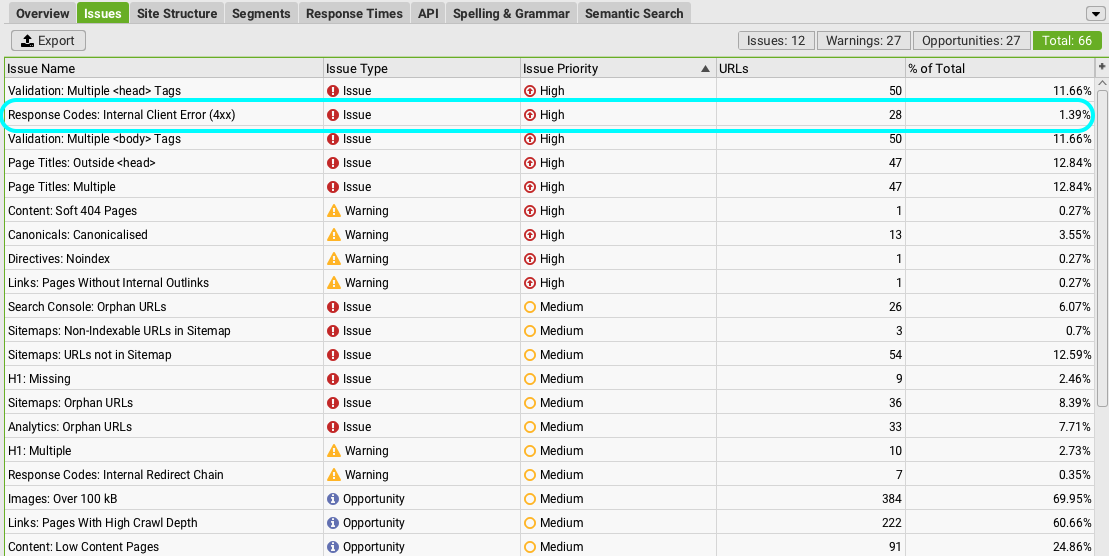The image size is (1109, 556).
Task: Select 'Page Titles: Multiple' issue name
Action: [x=62, y=187]
